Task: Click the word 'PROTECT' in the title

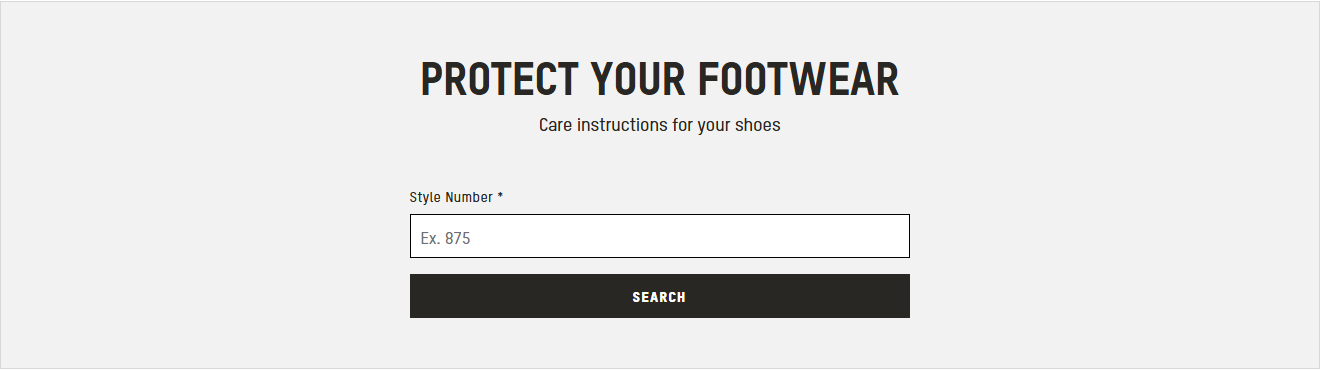Action: pos(499,80)
